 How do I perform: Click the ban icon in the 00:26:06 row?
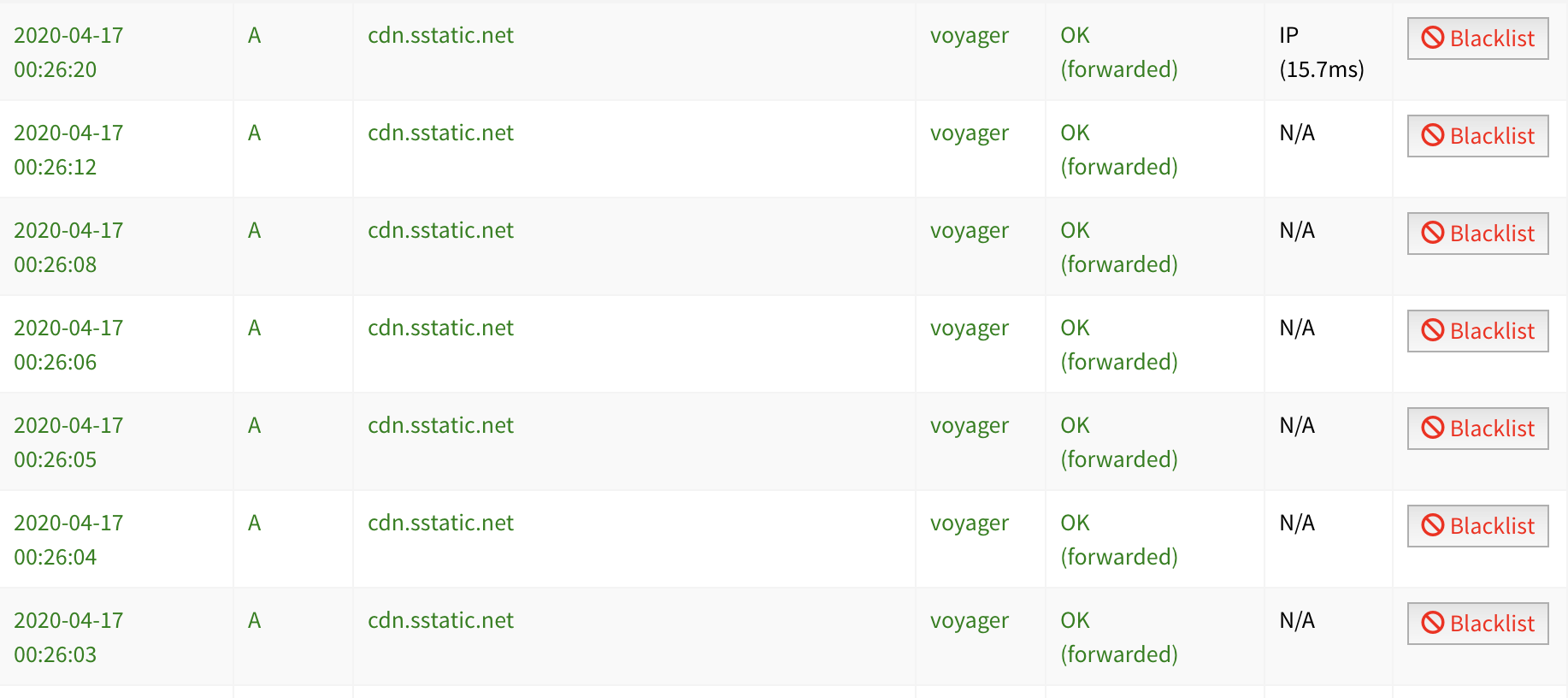tap(1433, 330)
